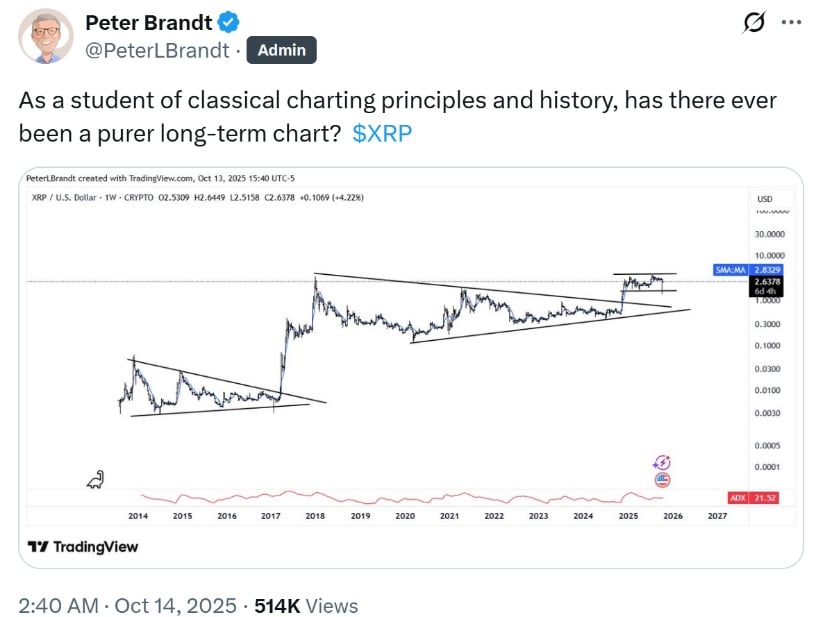This screenshot has height=617, width=825.
Task: Click the @PeterLBrandt handle
Action: [x=157, y=50]
